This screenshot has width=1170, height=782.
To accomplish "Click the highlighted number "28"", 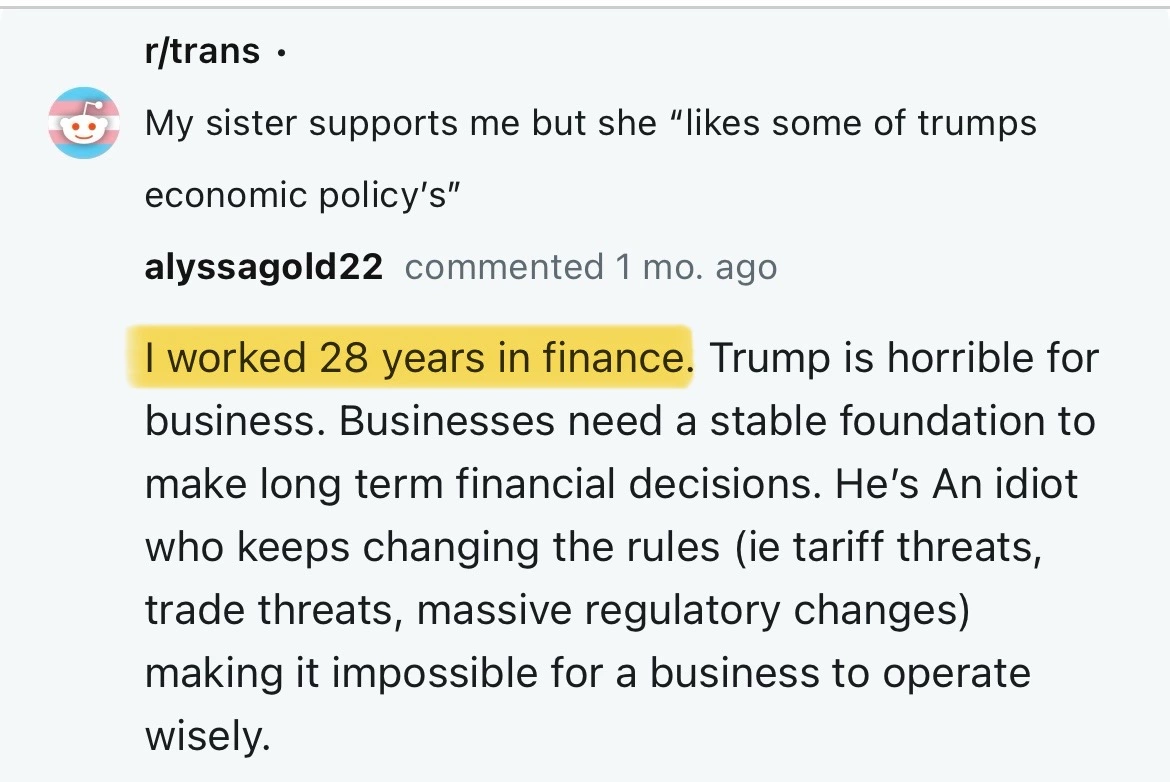I will [342, 358].
